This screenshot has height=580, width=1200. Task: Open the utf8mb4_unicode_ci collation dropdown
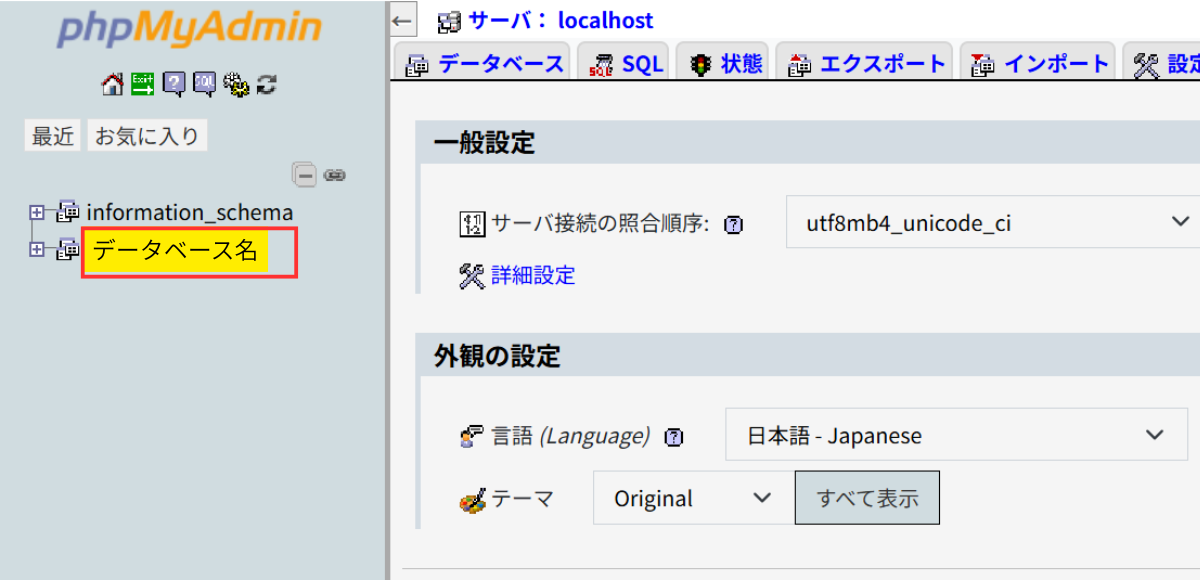point(992,222)
